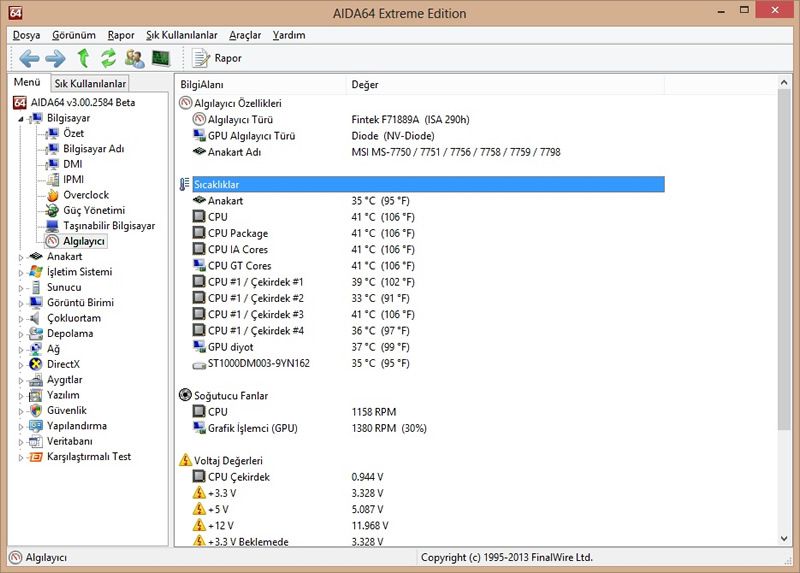Select the Bilgisayar Adı tree item
This screenshot has width=800, height=573.
tap(93, 149)
